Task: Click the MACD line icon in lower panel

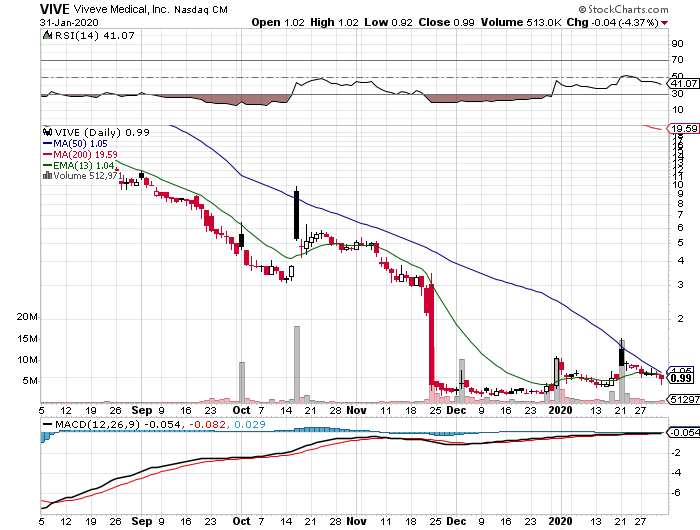Action: point(46,424)
